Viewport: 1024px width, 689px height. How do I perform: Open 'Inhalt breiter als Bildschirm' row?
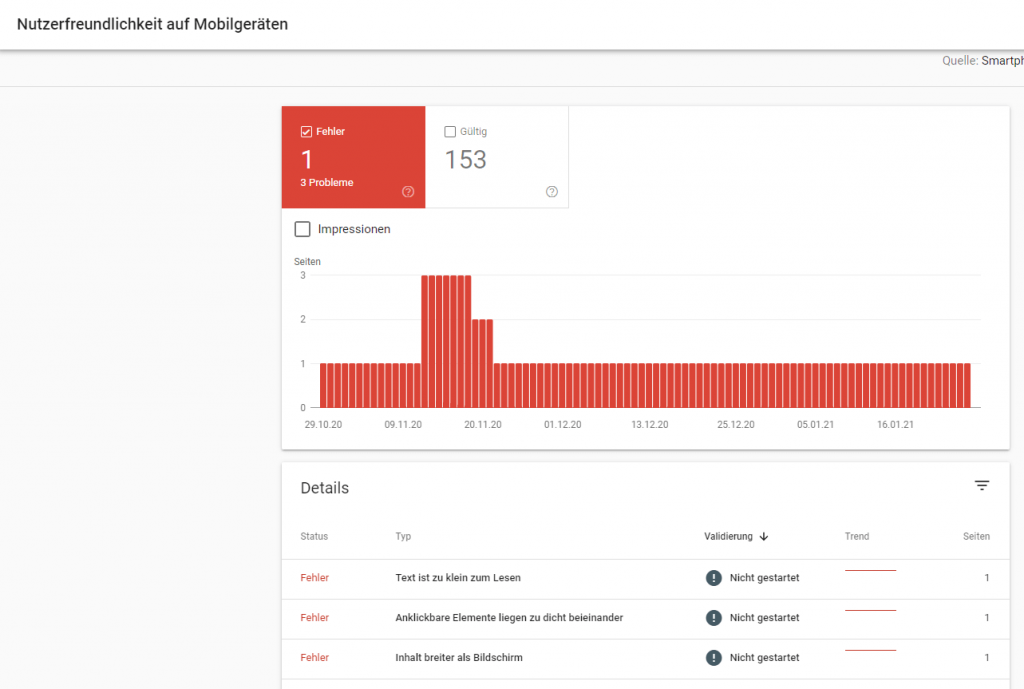645,659
